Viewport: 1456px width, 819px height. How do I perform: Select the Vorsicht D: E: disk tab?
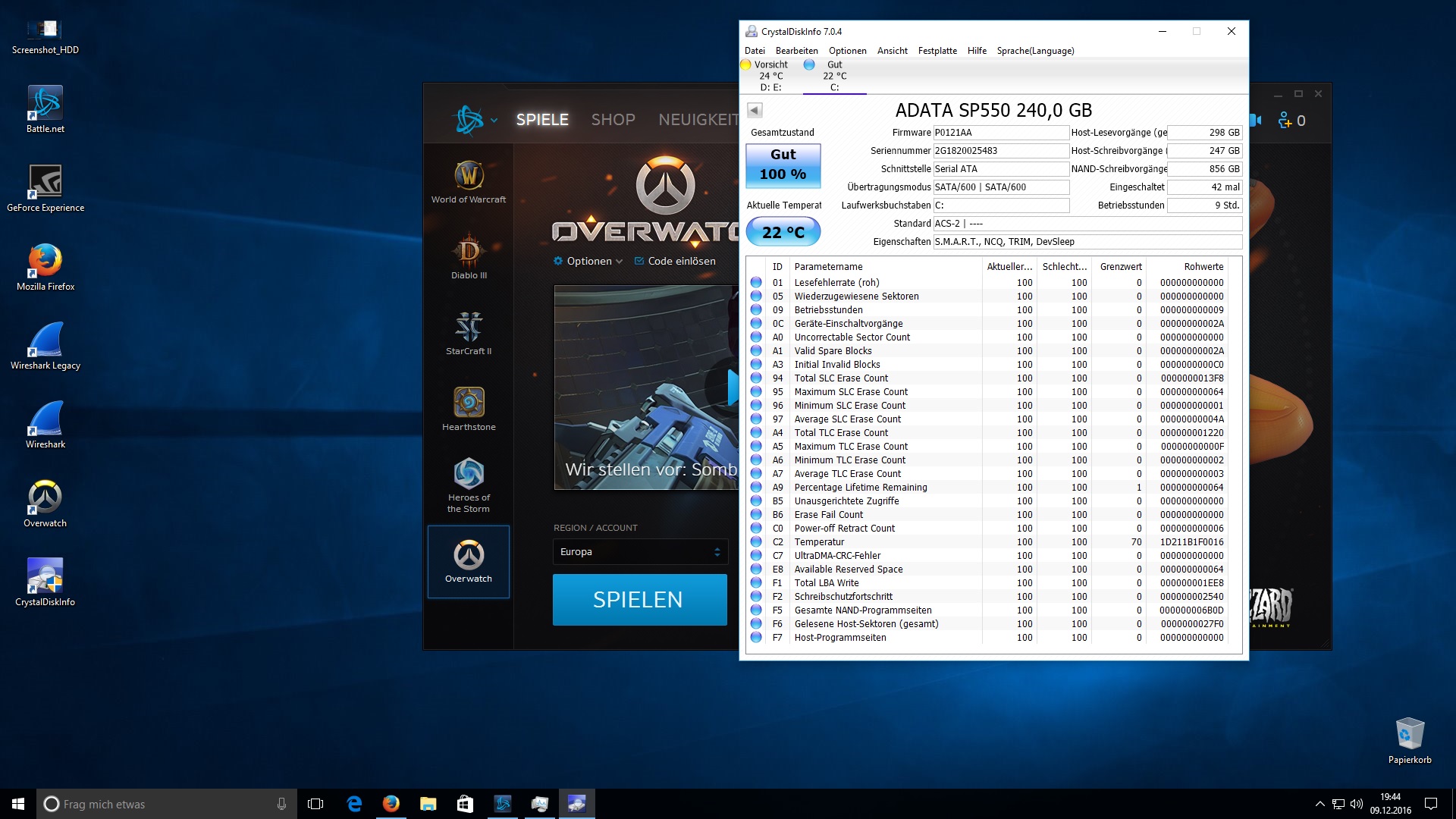click(x=770, y=76)
